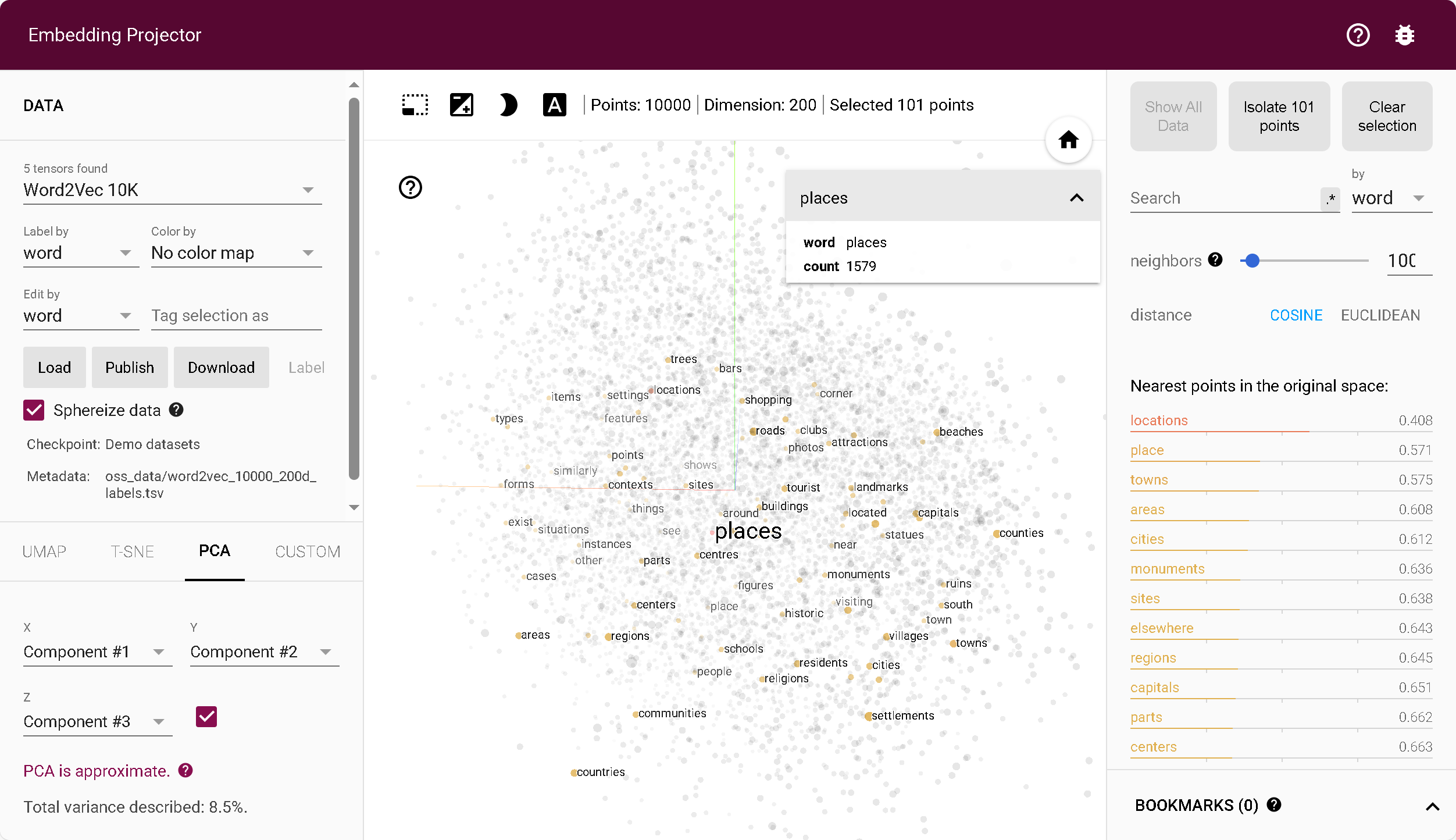The image size is (1456, 840).
Task: Uncheck the Sphereize data checkbox
Action: (34, 410)
